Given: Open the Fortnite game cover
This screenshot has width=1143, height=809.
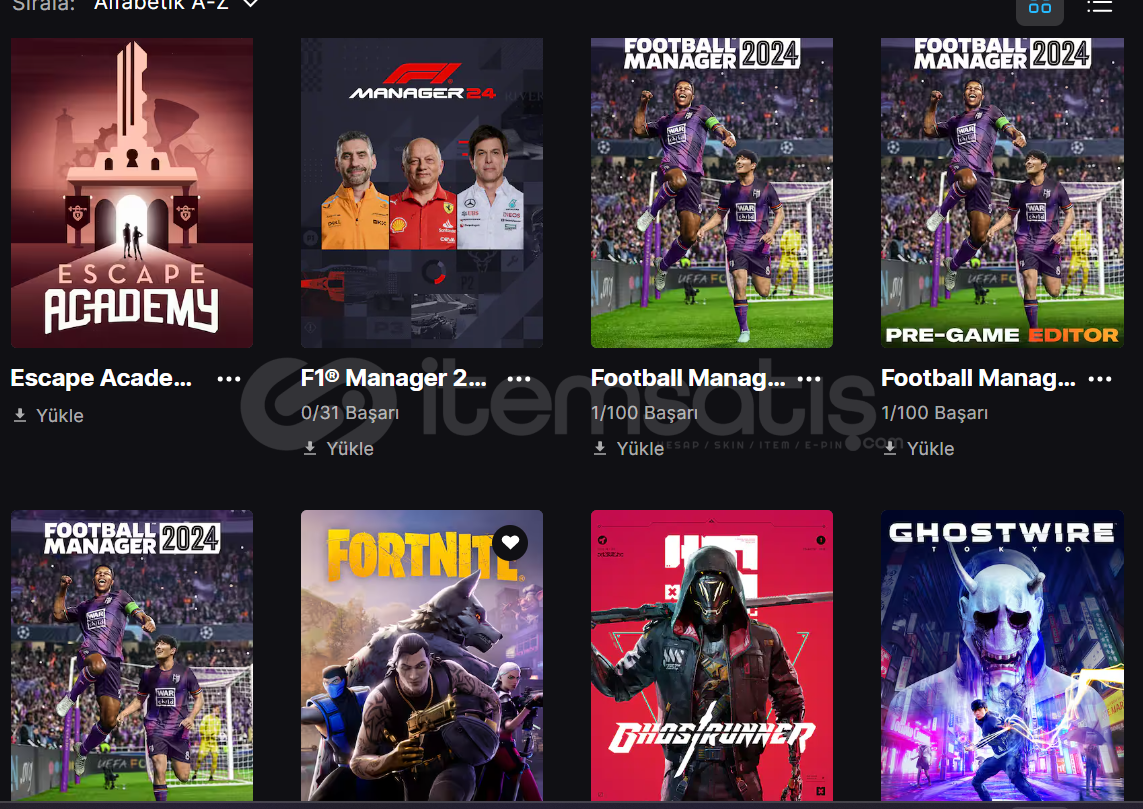Looking at the screenshot, I should 422,656.
